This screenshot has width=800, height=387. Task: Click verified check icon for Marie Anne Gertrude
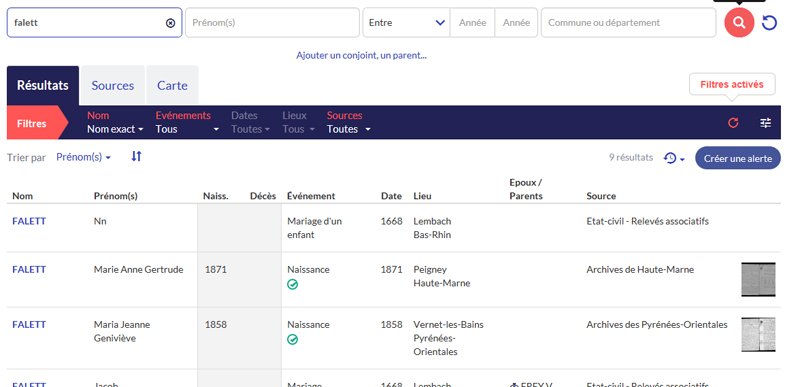tap(292, 285)
